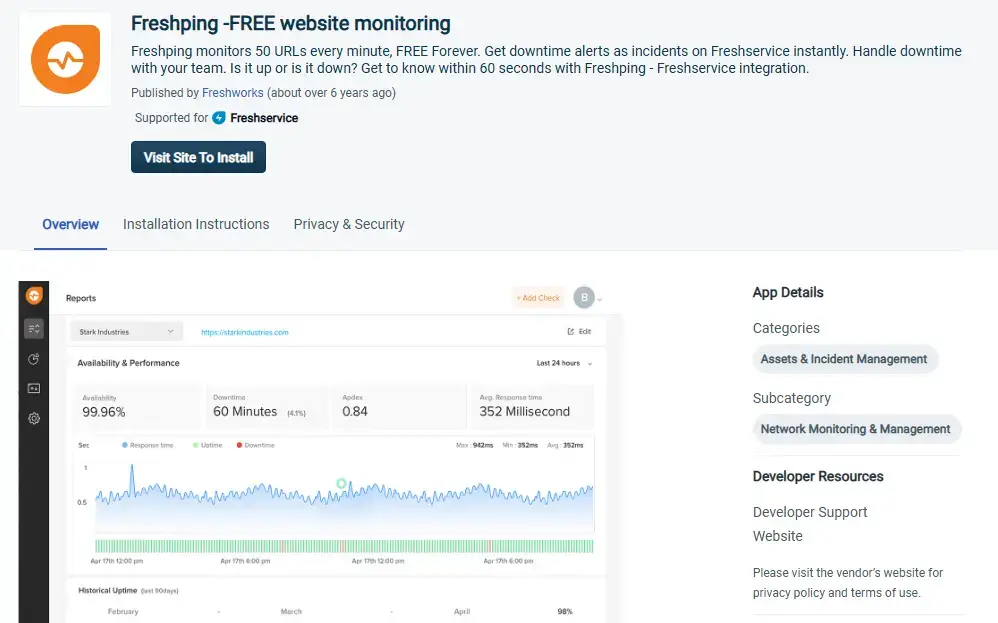Switch to the Overview tab
Viewport: 998px width, 623px height.
tap(71, 224)
